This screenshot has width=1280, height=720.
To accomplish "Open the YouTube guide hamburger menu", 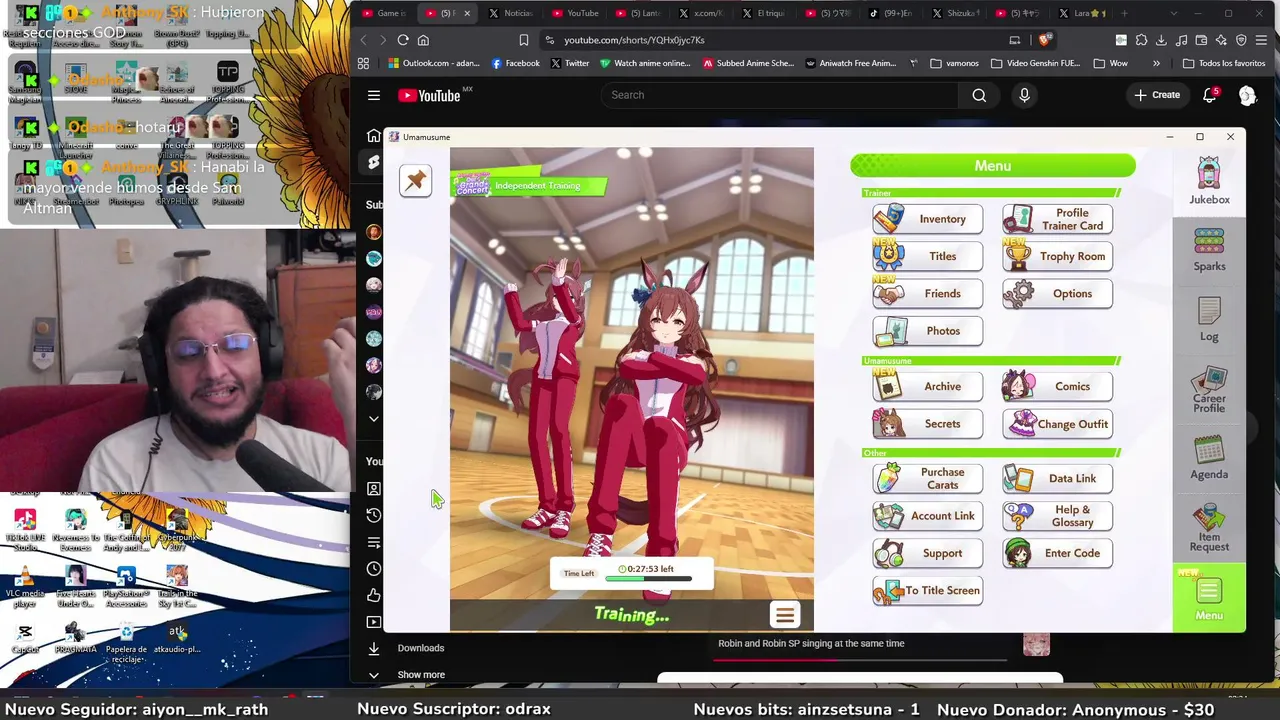I will click(374, 95).
